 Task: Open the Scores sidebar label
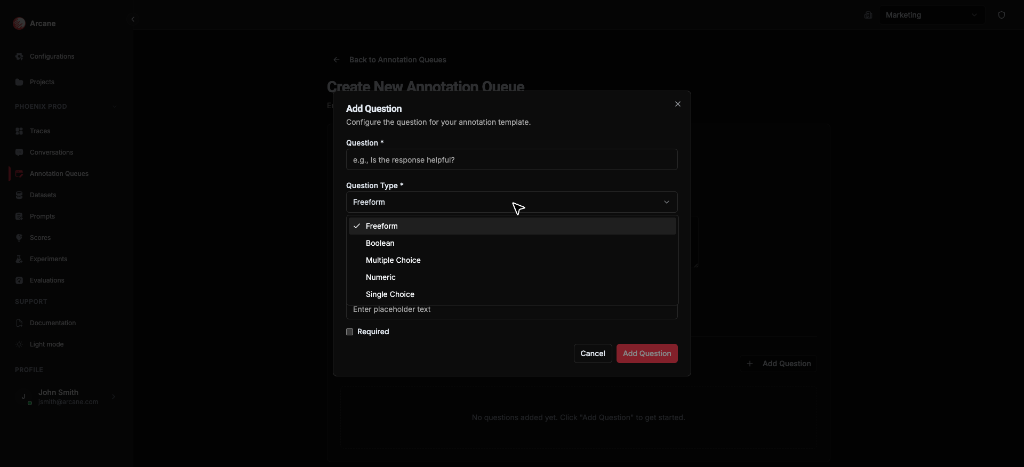click(x=40, y=238)
